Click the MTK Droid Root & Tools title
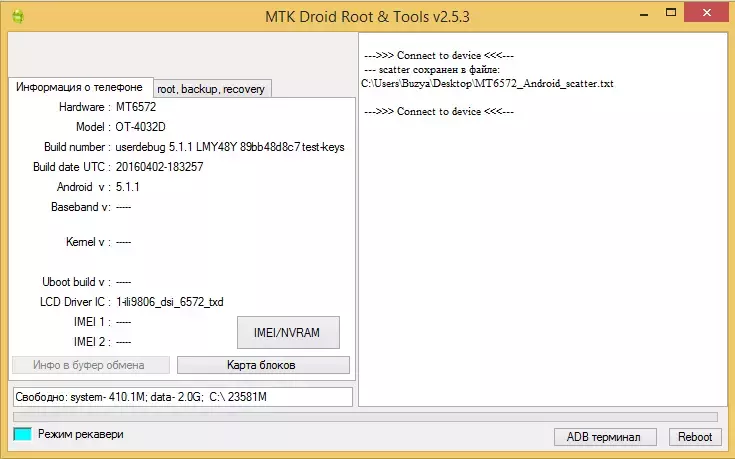The width and height of the screenshot is (735, 459). 367,17
